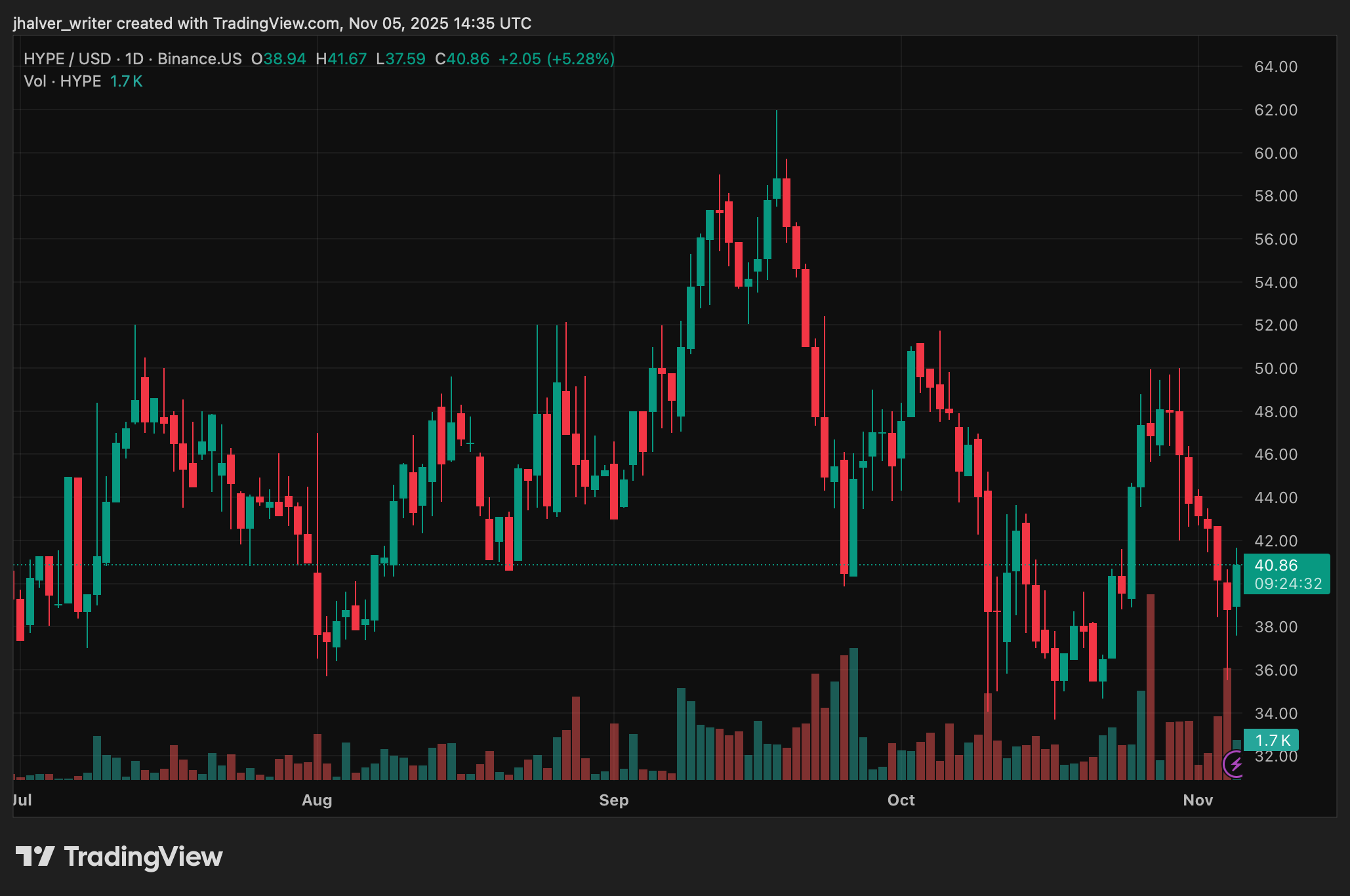This screenshot has width=1350, height=896.
Task: Click the HYPE / USD symbol legend title
Action: (67, 59)
